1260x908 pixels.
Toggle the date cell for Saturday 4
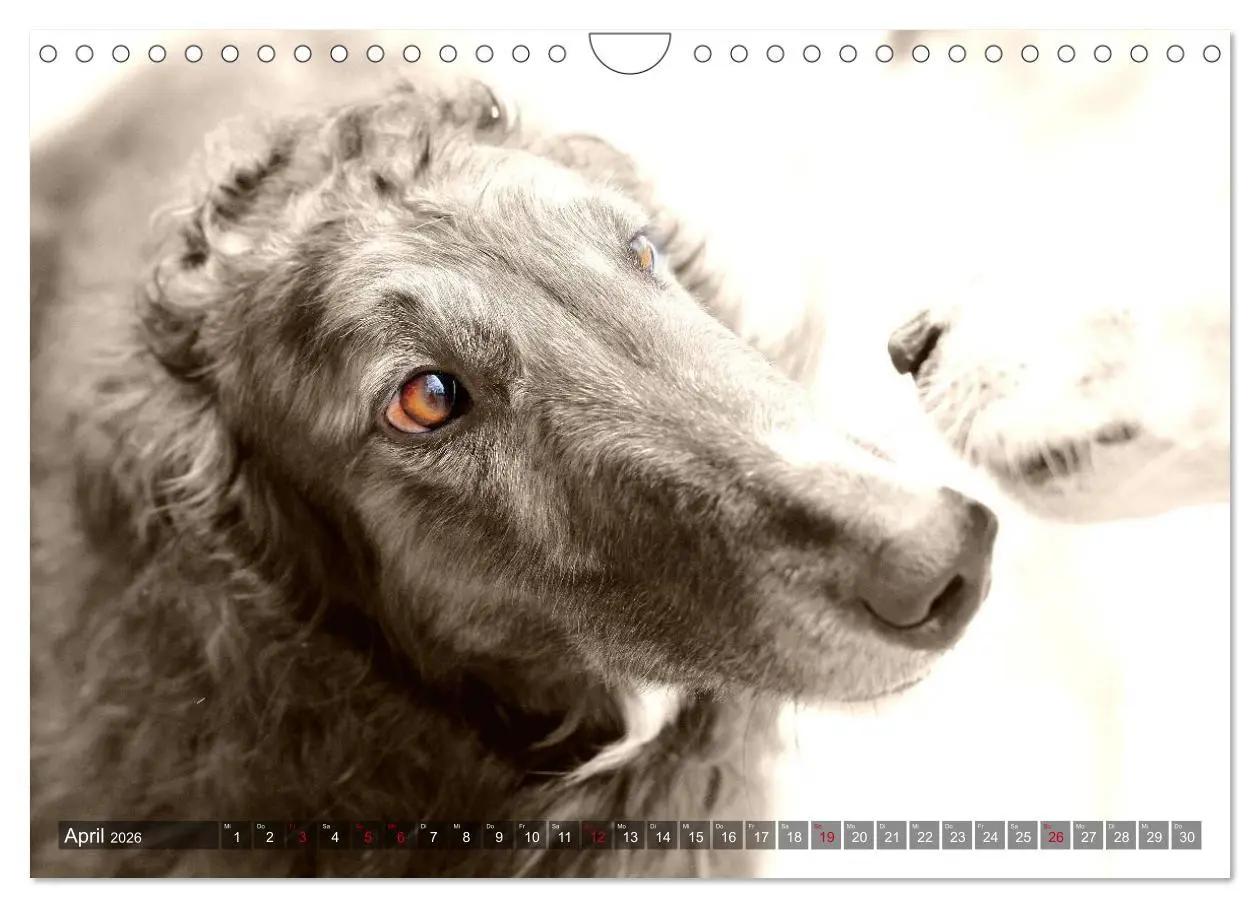tap(334, 836)
